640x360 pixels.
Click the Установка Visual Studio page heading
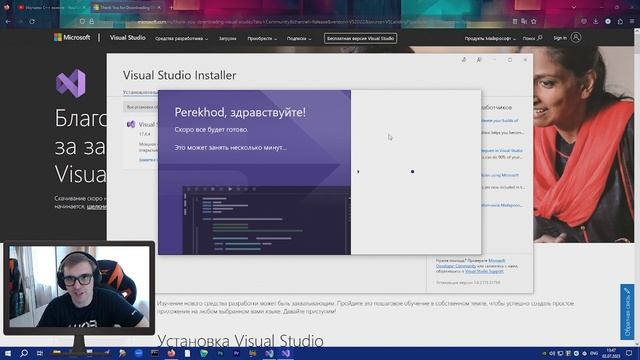tap(240, 341)
